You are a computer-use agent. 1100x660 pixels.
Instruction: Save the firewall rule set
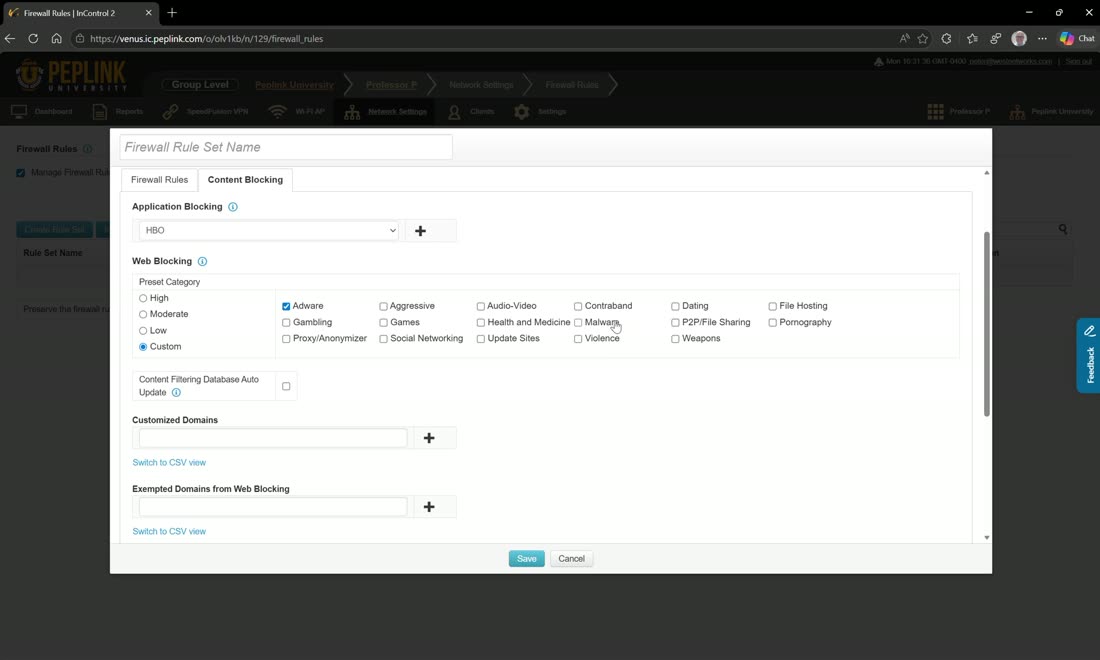pyautogui.click(x=526, y=559)
